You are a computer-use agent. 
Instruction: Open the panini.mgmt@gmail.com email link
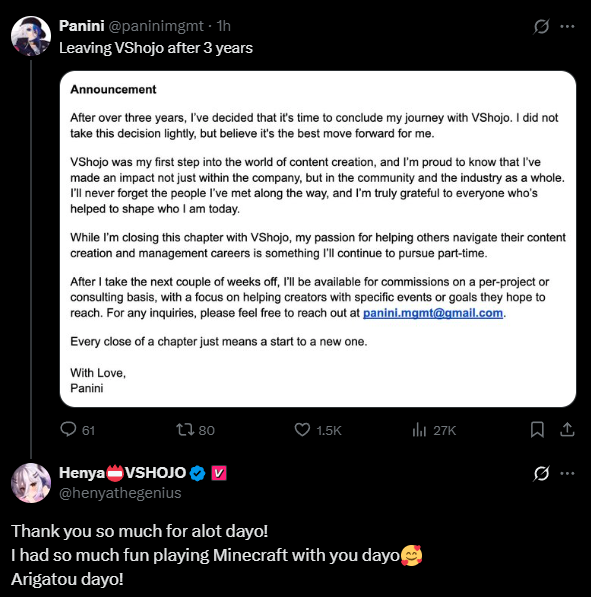click(x=433, y=313)
